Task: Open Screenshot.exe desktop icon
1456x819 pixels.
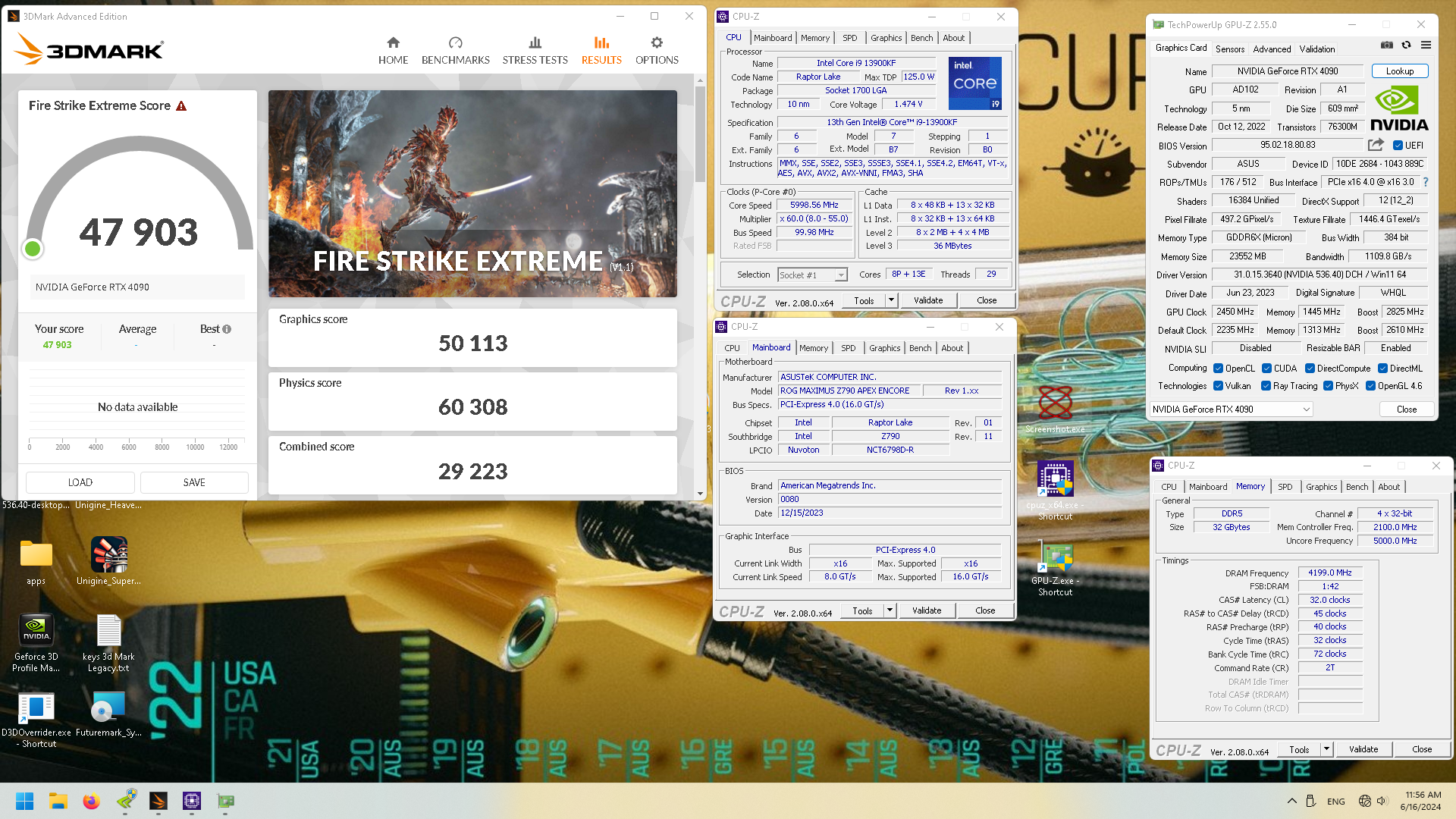Action: [1055, 409]
